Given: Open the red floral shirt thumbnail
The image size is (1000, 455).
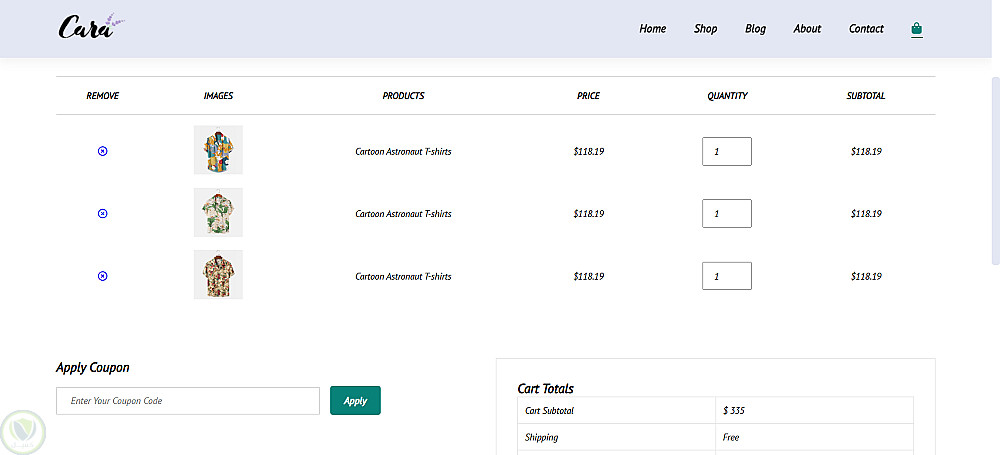Looking at the screenshot, I should 218,274.
